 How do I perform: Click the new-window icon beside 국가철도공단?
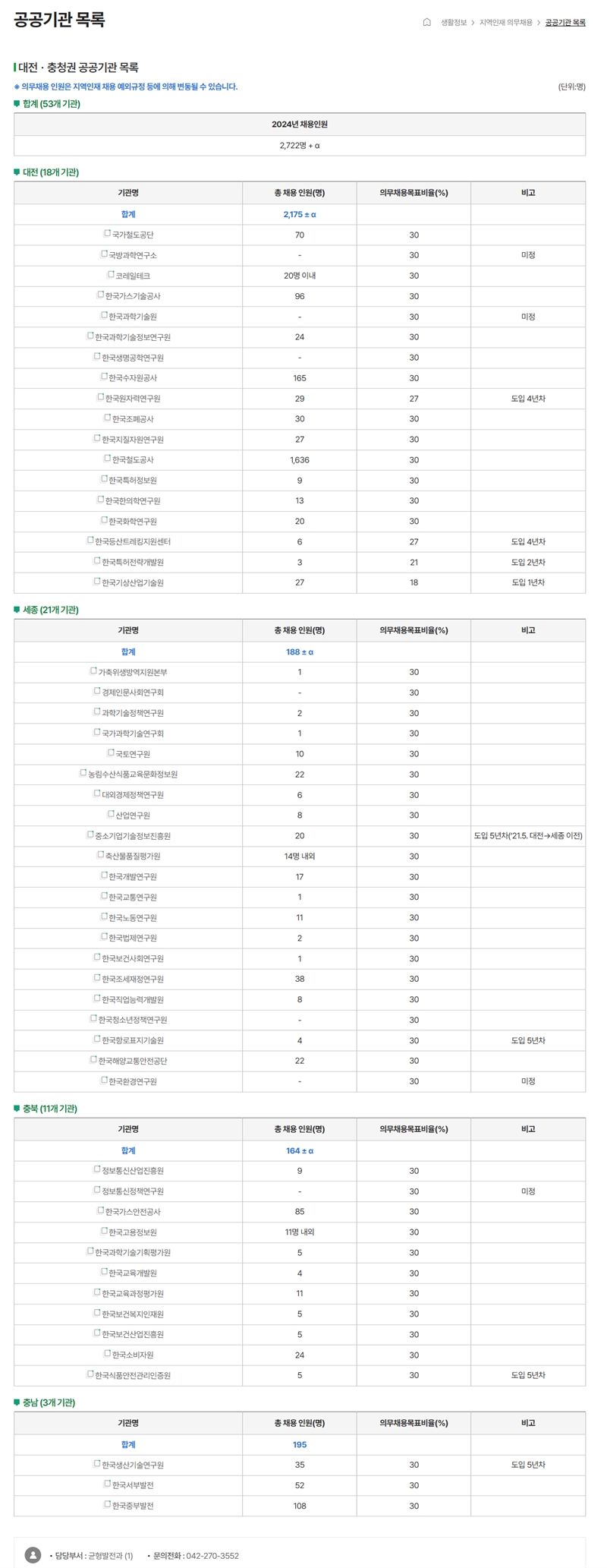(107, 234)
